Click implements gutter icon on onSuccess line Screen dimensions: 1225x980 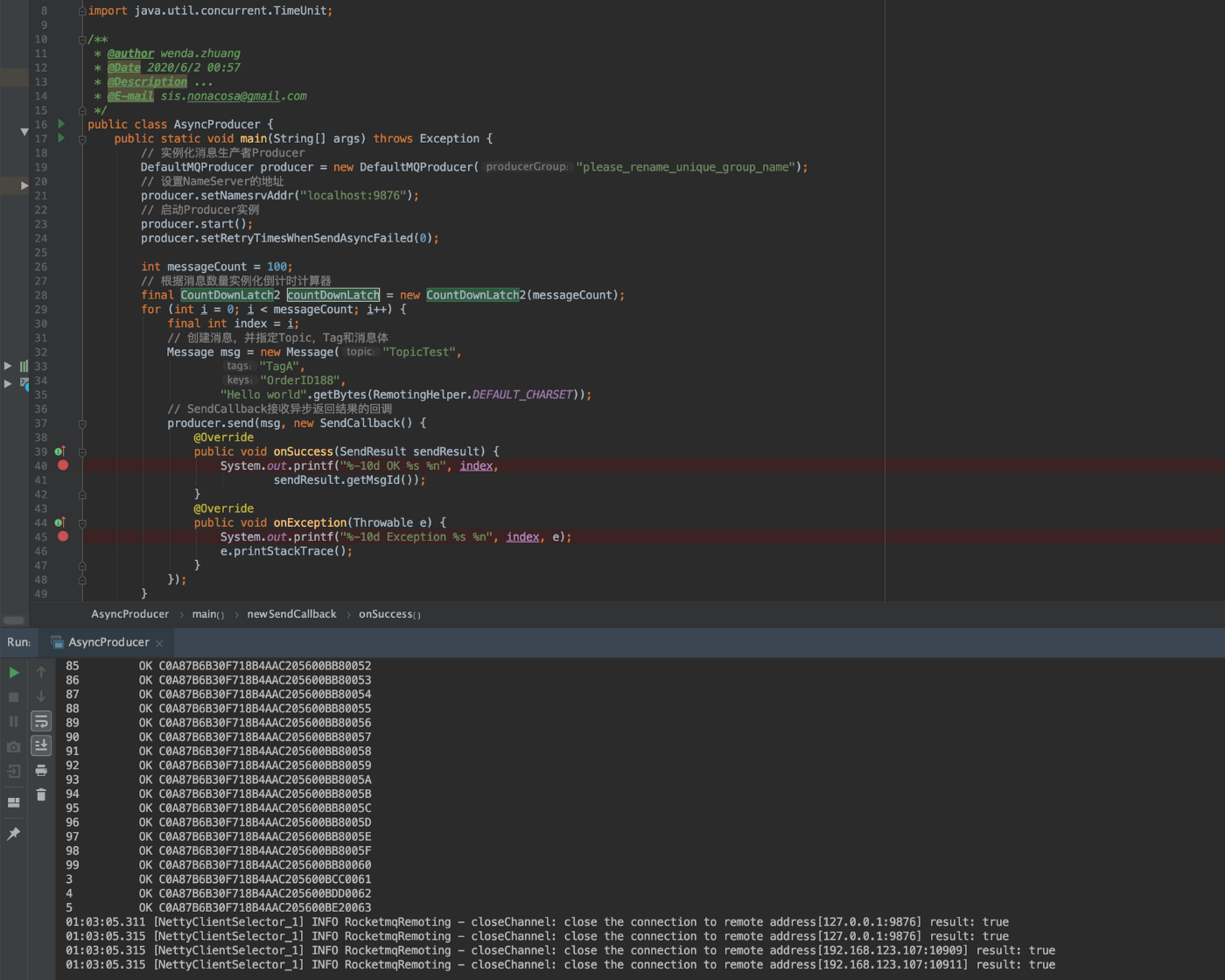60,451
